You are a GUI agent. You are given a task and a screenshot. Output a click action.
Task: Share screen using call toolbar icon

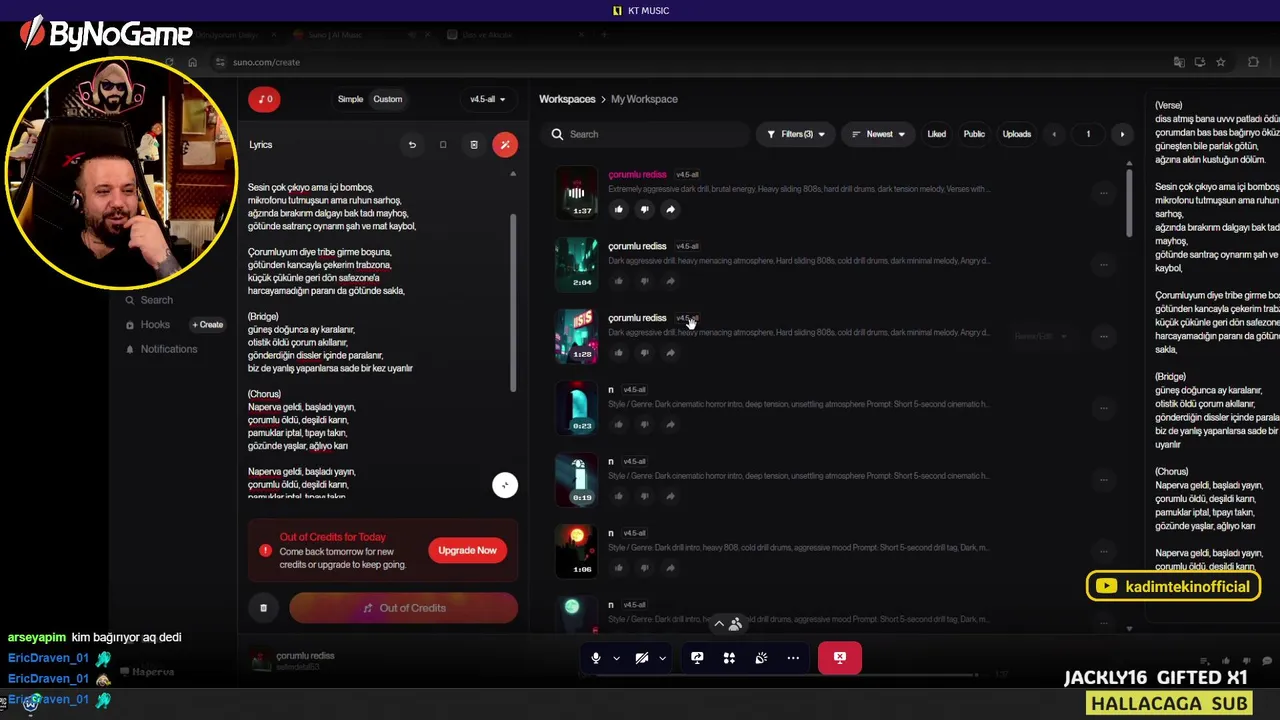tap(697, 658)
